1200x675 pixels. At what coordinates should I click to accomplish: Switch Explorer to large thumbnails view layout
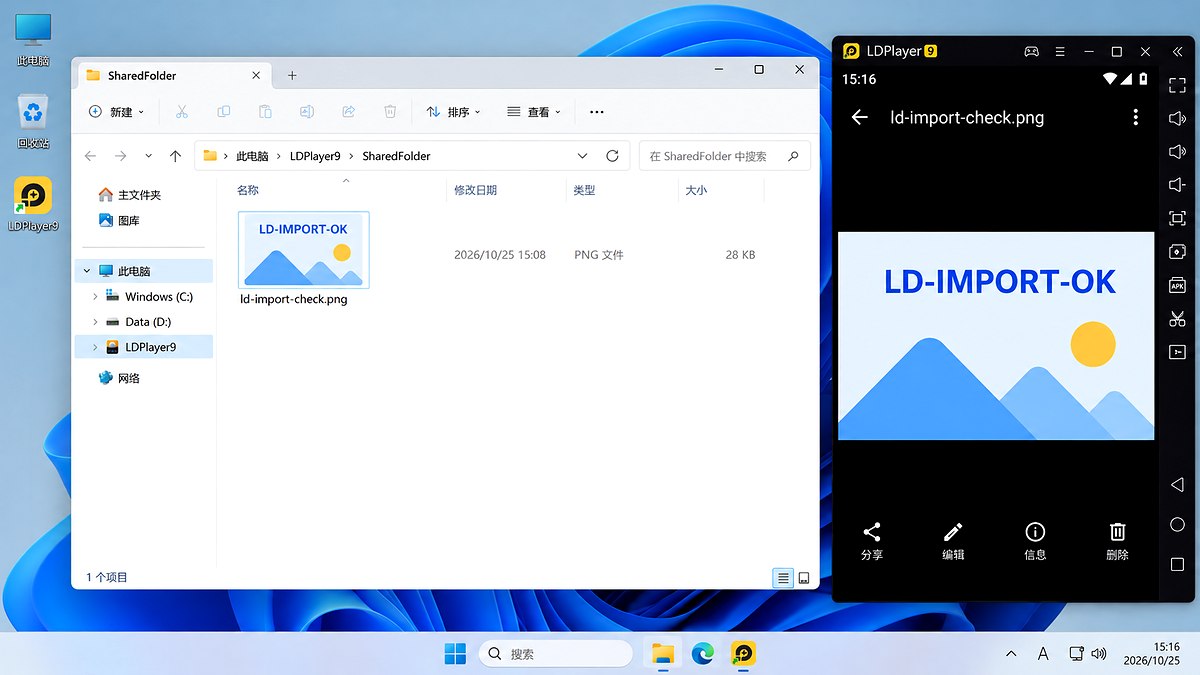[803, 578]
